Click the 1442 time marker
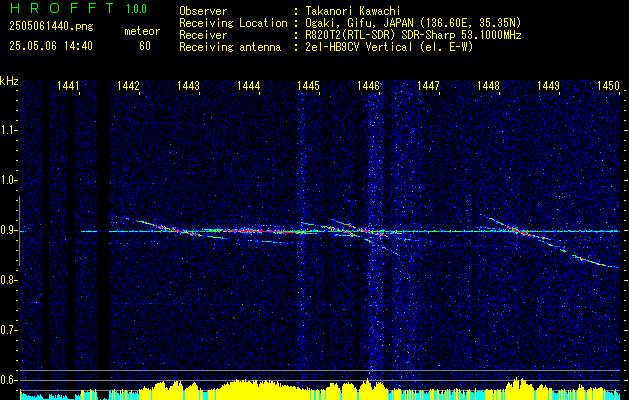This screenshot has width=629, height=400. [128, 85]
